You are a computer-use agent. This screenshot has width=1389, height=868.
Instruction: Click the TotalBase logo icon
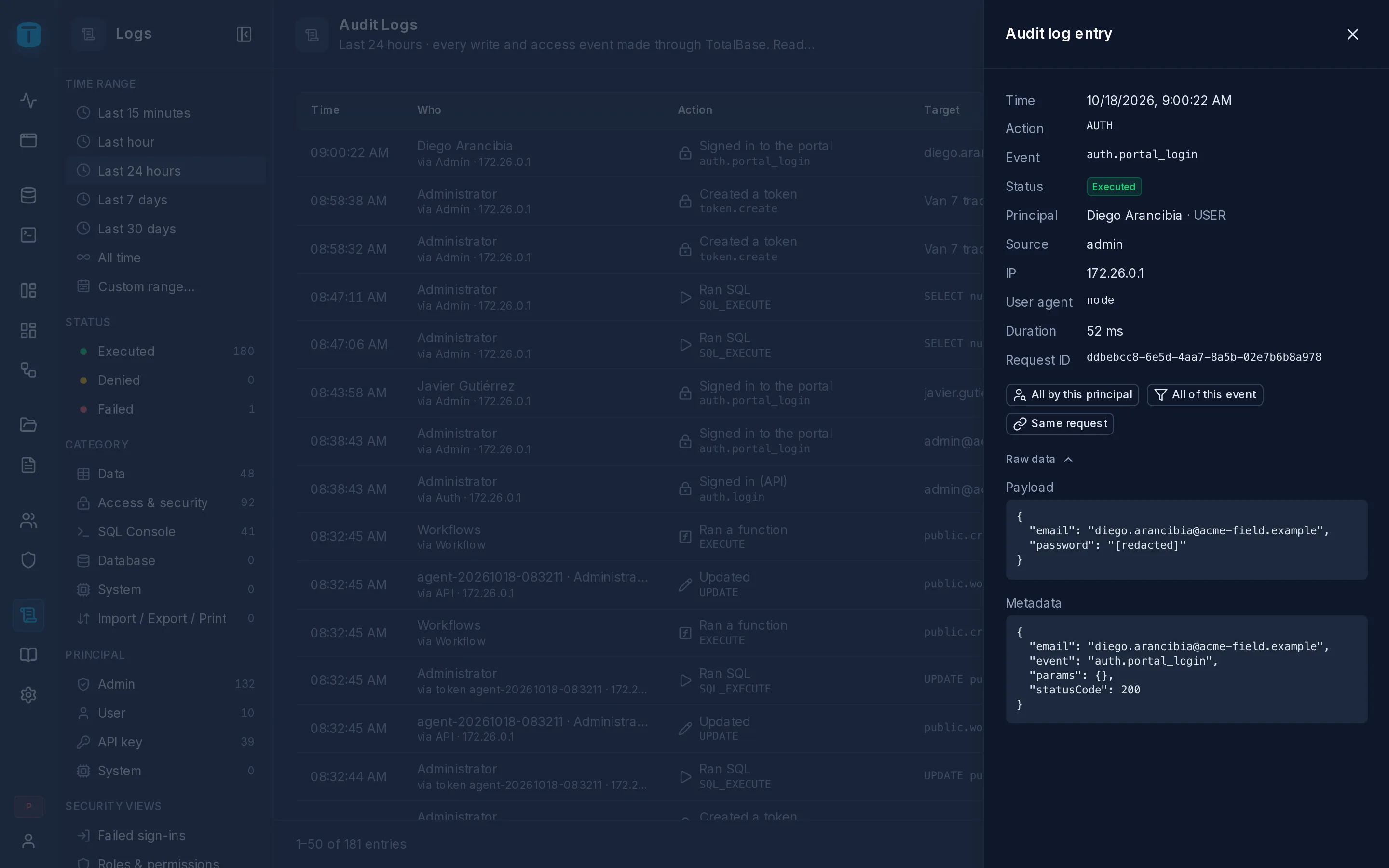click(29, 34)
